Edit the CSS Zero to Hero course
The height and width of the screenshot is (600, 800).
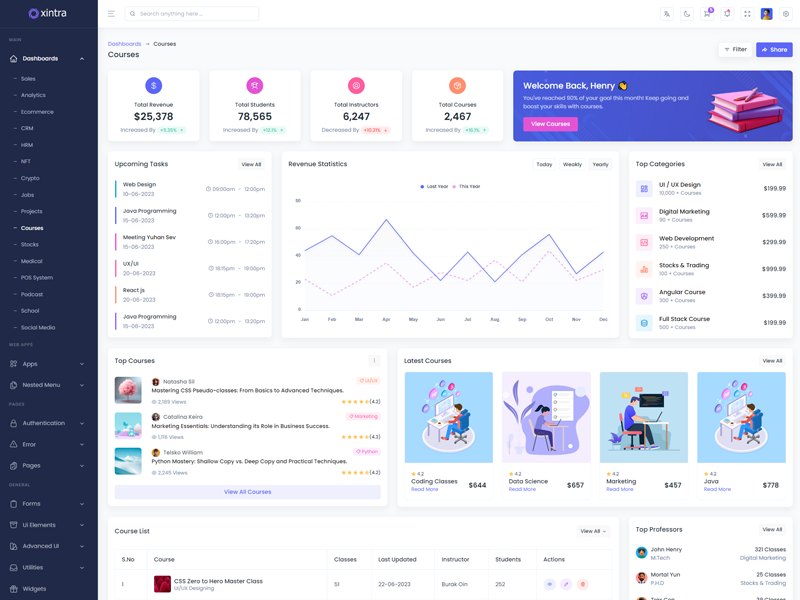tap(566, 584)
